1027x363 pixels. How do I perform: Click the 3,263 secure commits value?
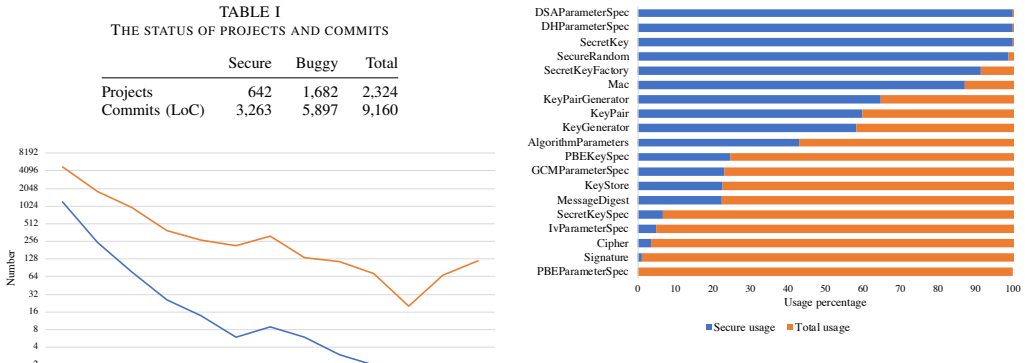(253, 110)
